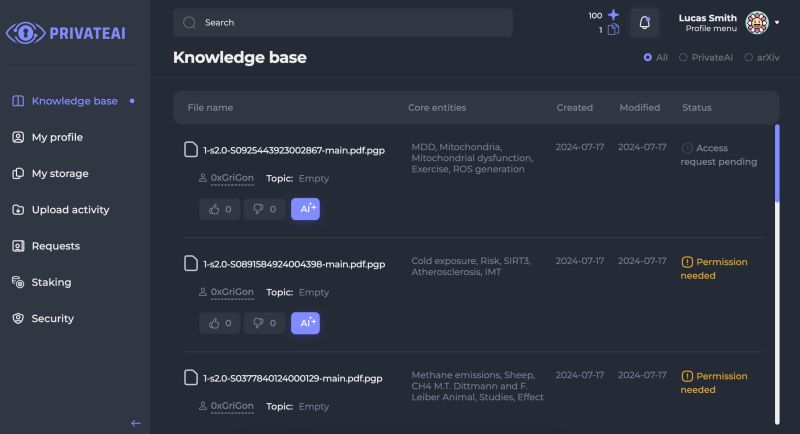Click file icon of S0925443923002867 document
The height and width of the screenshot is (434, 800).
pos(191,149)
